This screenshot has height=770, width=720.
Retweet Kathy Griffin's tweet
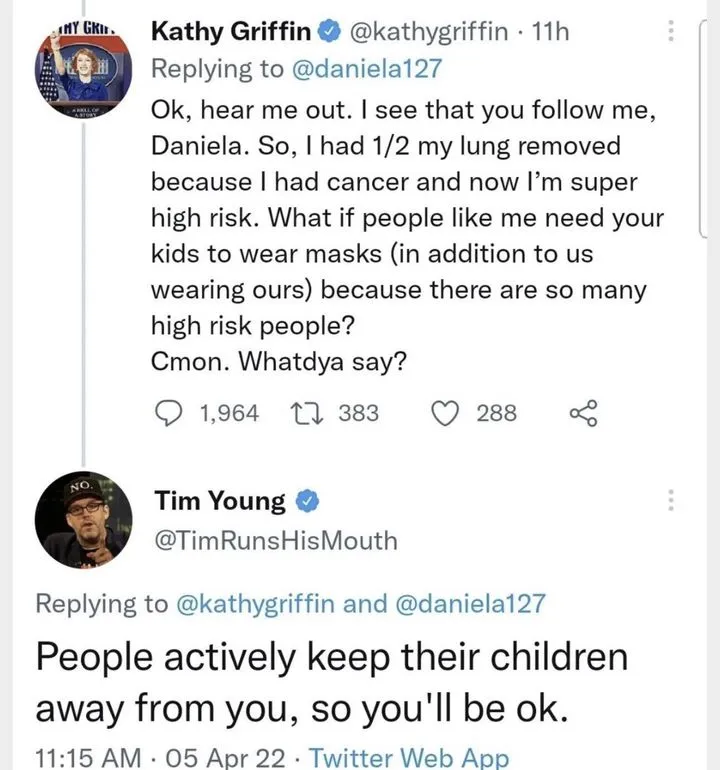pos(301,412)
